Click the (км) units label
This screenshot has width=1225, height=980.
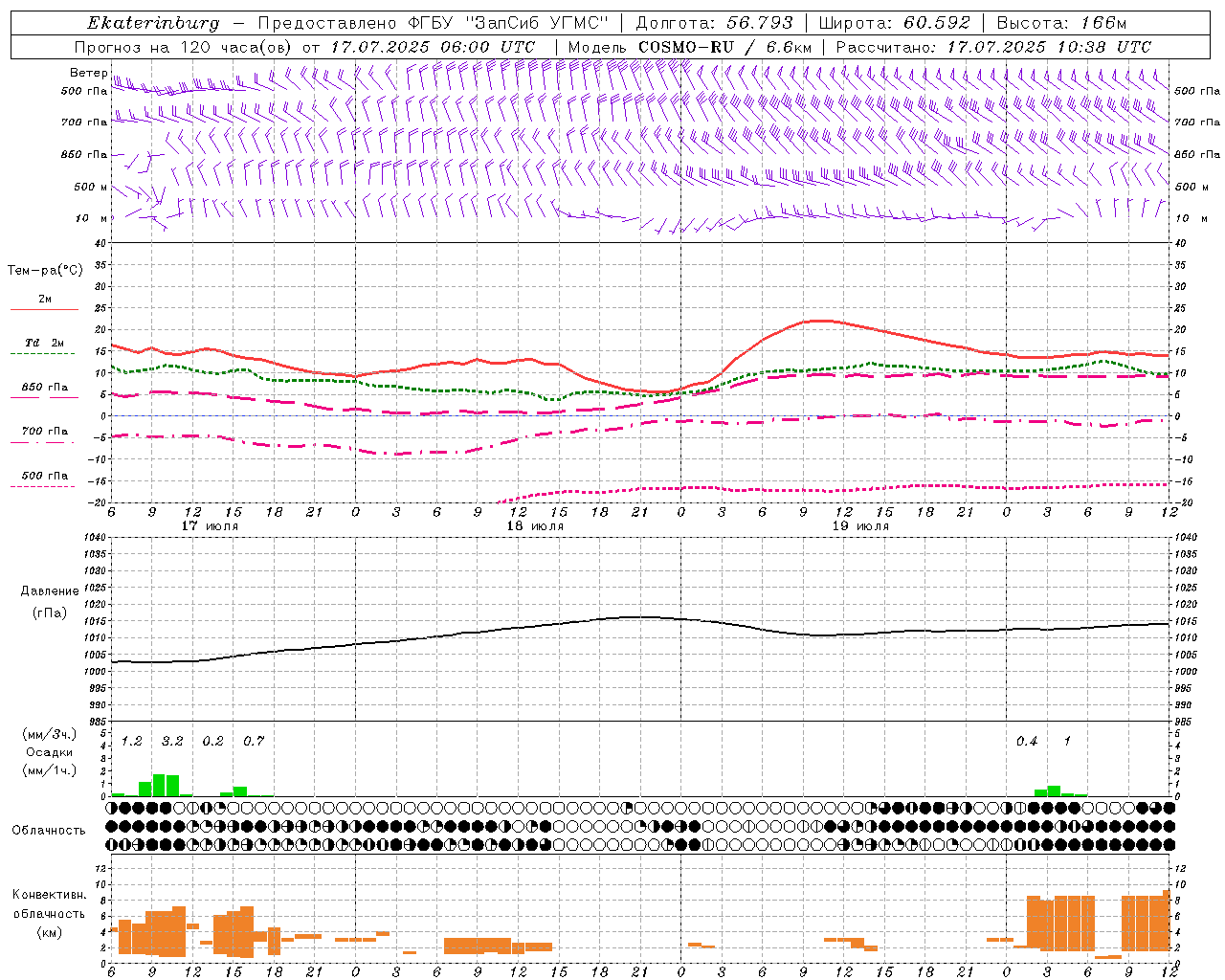(x=49, y=932)
